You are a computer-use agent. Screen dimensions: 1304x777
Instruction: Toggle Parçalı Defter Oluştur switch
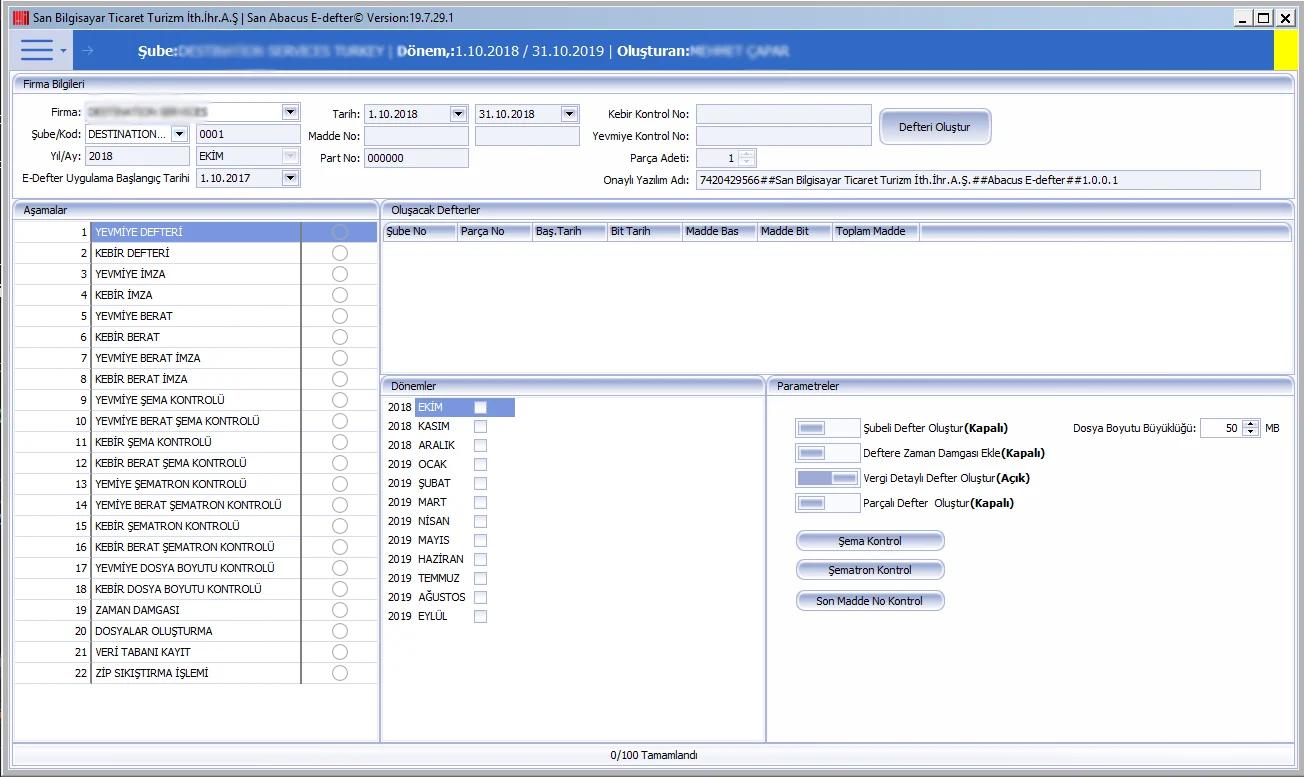pos(827,503)
